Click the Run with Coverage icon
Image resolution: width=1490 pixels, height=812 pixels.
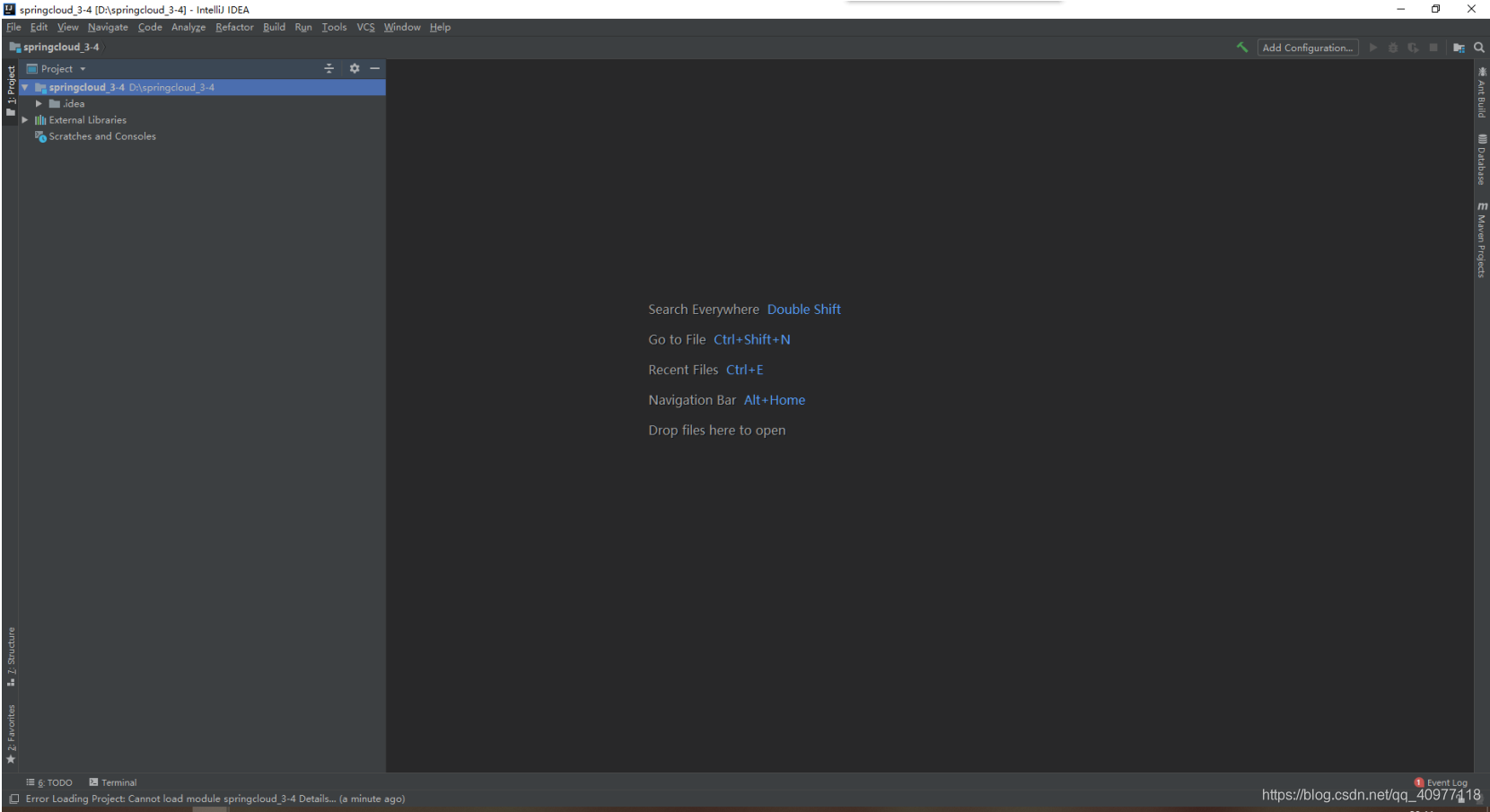point(1413,48)
